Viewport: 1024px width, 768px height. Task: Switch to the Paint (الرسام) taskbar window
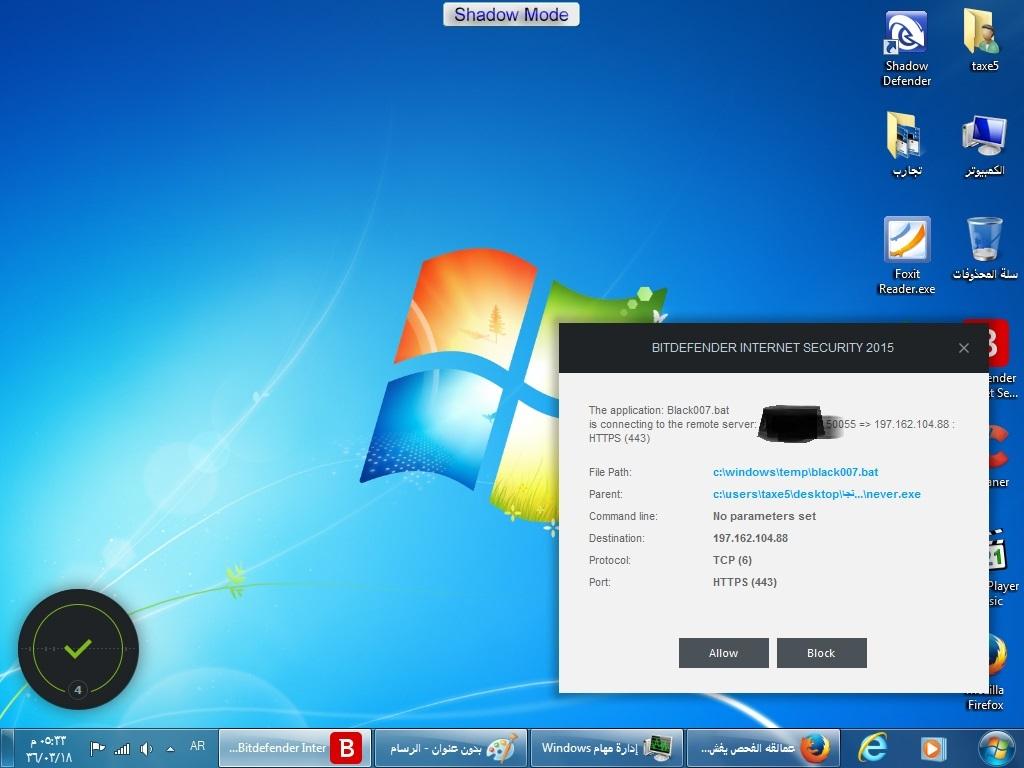451,748
